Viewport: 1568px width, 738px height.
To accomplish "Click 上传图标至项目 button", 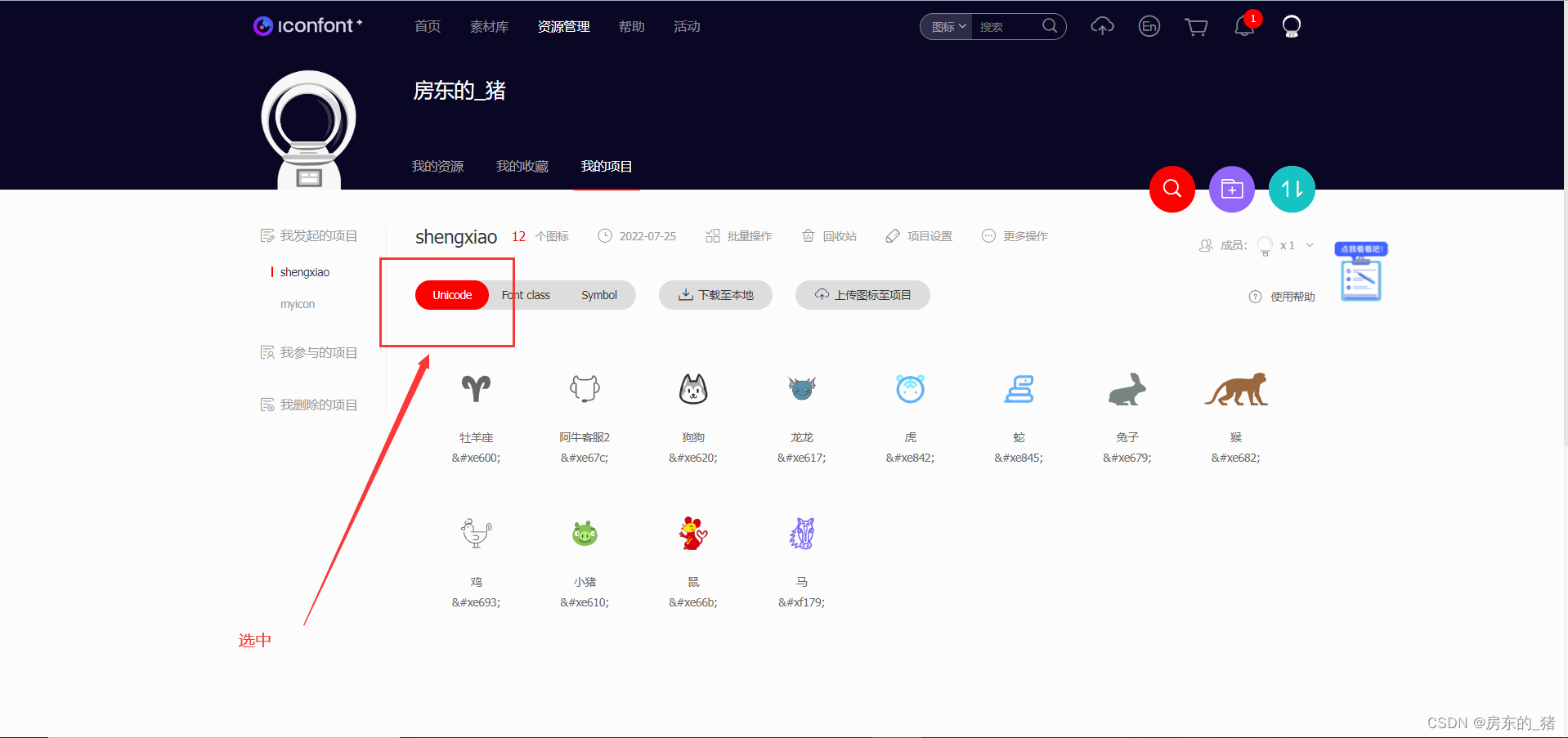I will pyautogui.click(x=862, y=295).
